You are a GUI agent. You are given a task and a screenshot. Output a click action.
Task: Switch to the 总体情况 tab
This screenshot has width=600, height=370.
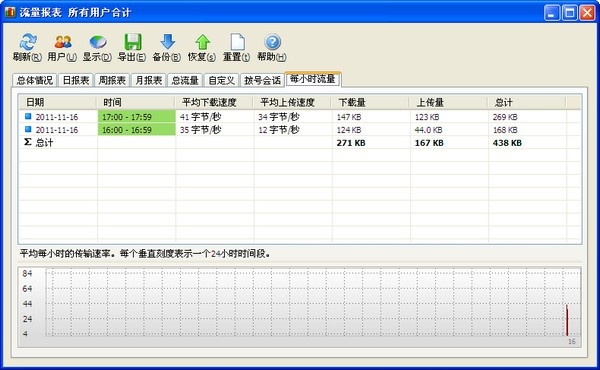point(34,80)
